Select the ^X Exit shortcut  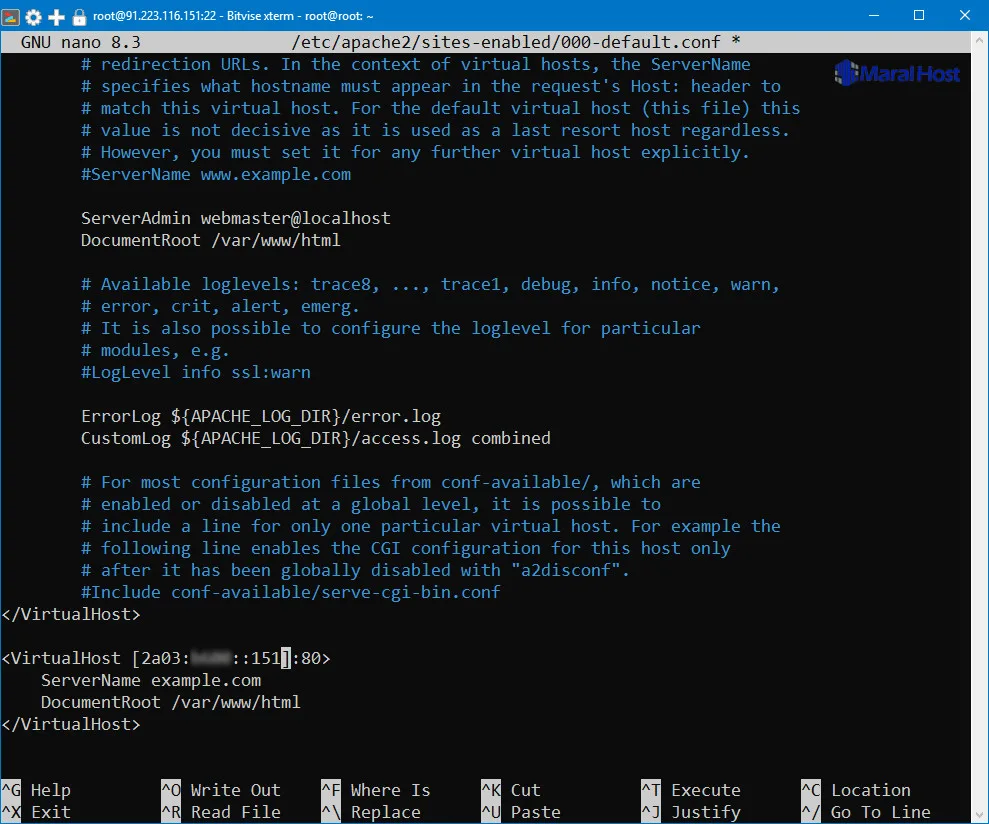point(37,812)
